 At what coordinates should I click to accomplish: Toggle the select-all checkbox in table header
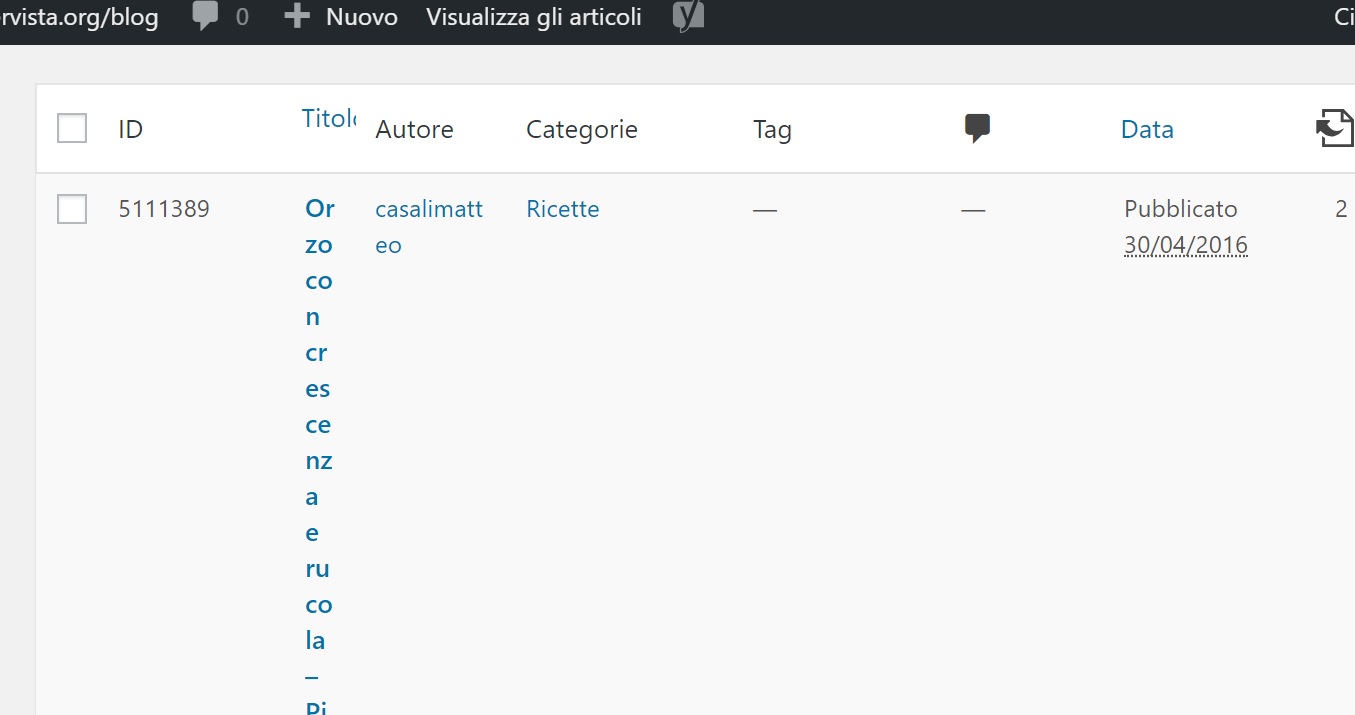pyautogui.click(x=72, y=129)
